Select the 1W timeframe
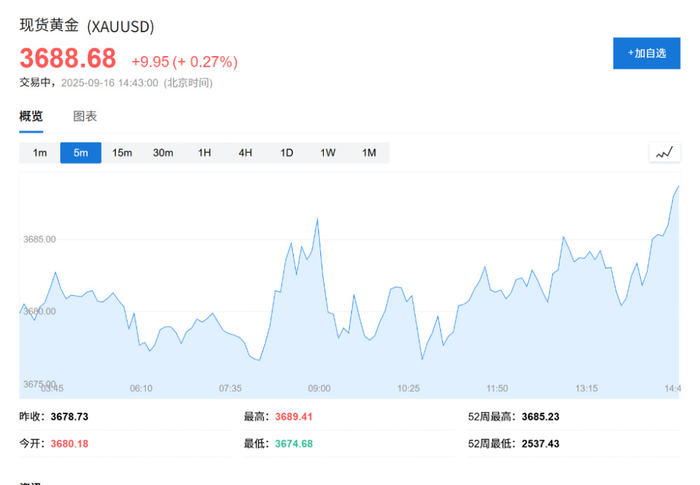The height and width of the screenshot is (485, 700). point(327,153)
